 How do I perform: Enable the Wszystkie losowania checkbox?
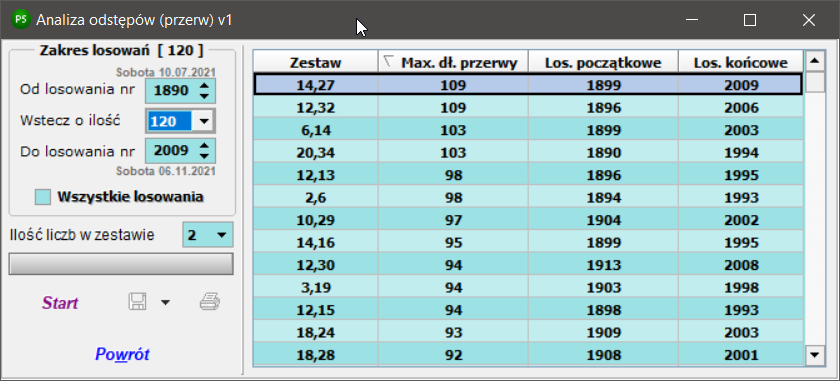tap(43, 197)
